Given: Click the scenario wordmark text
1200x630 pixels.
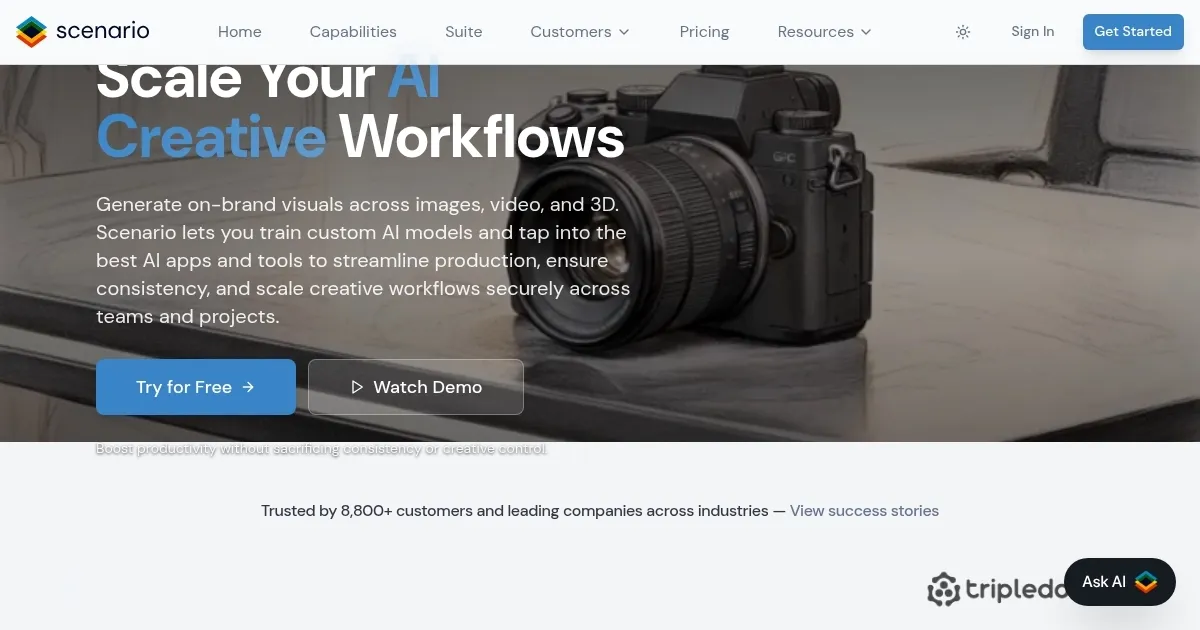Looking at the screenshot, I should (103, 31).
